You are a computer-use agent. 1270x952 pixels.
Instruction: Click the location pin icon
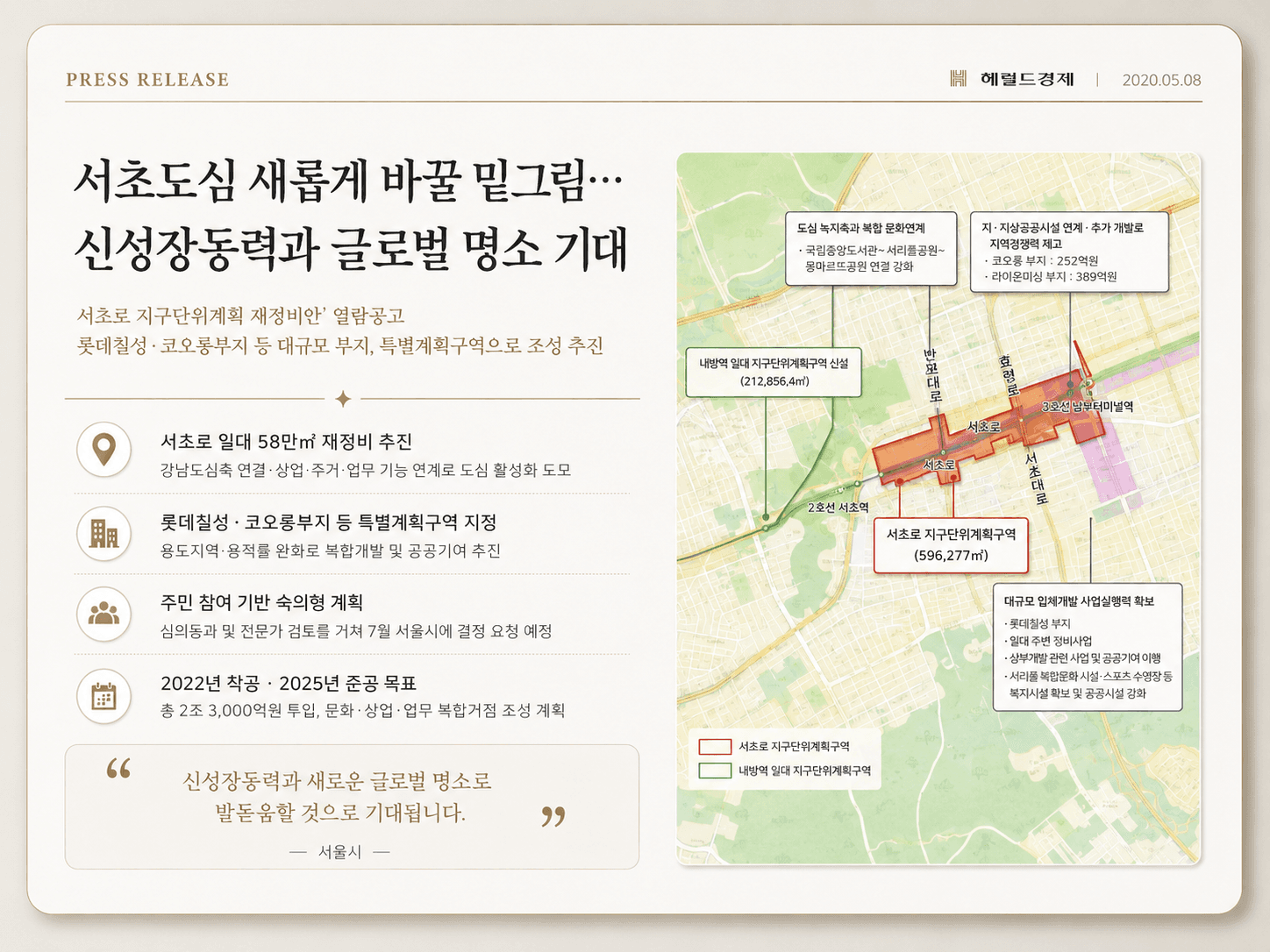104,449
